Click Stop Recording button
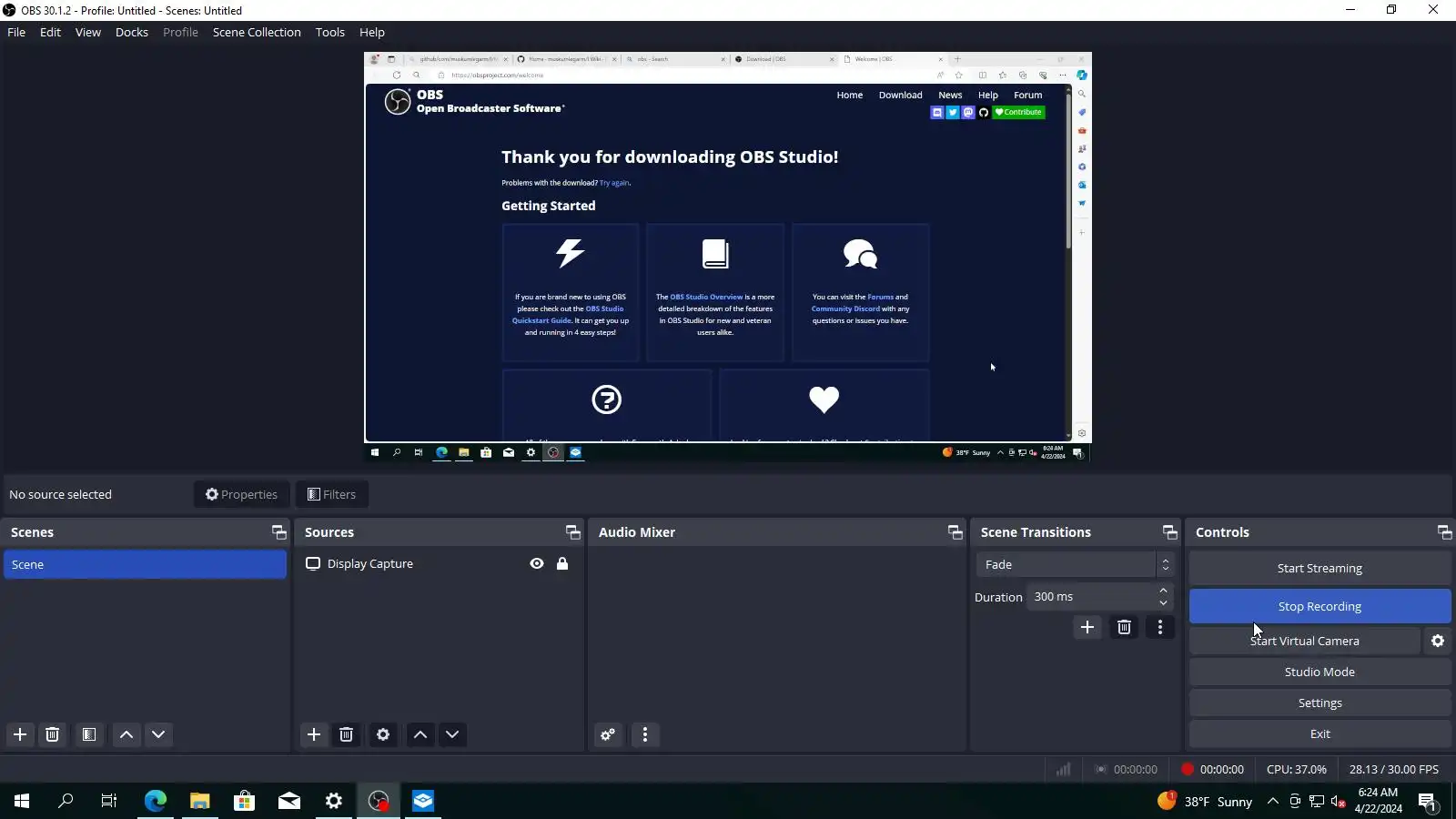Image resolution: width=1456 pixels, height=819 pixels. coord(1319,607)
